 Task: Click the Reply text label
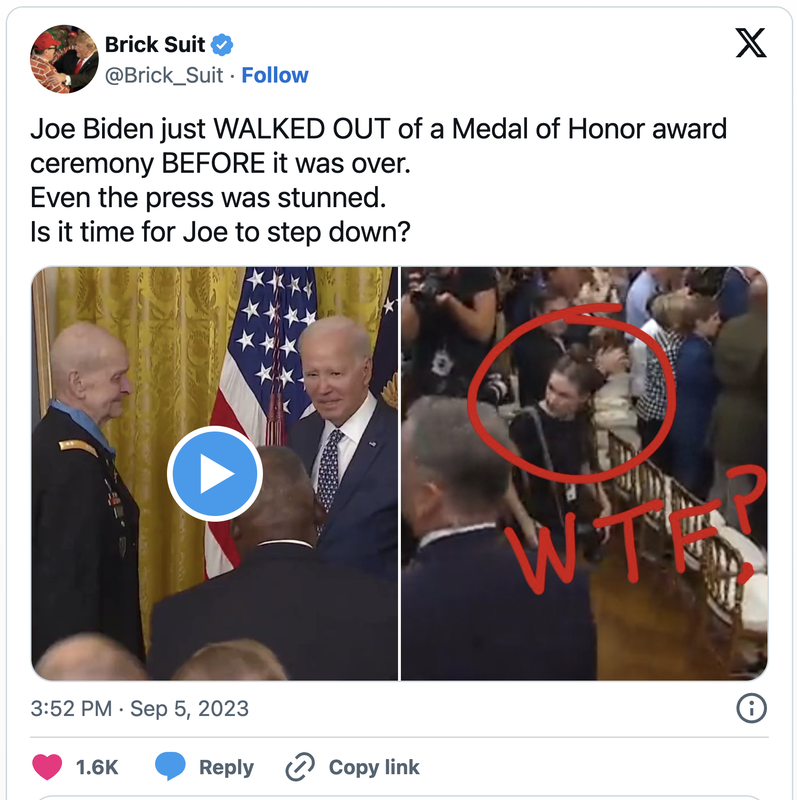pyautogui.click(x=226, y=767)
